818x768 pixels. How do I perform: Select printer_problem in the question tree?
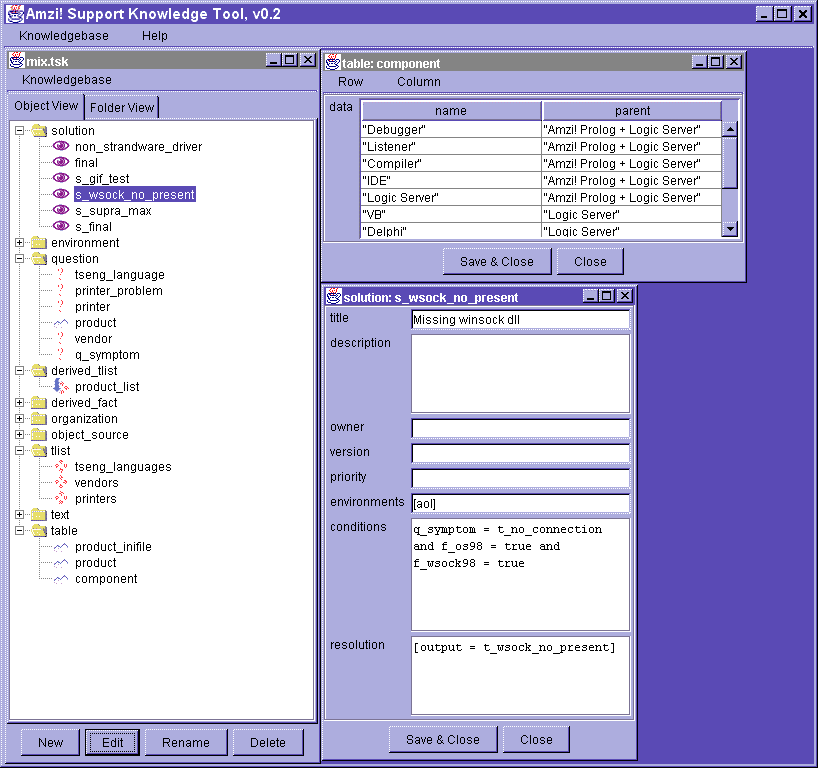[118, 291]
